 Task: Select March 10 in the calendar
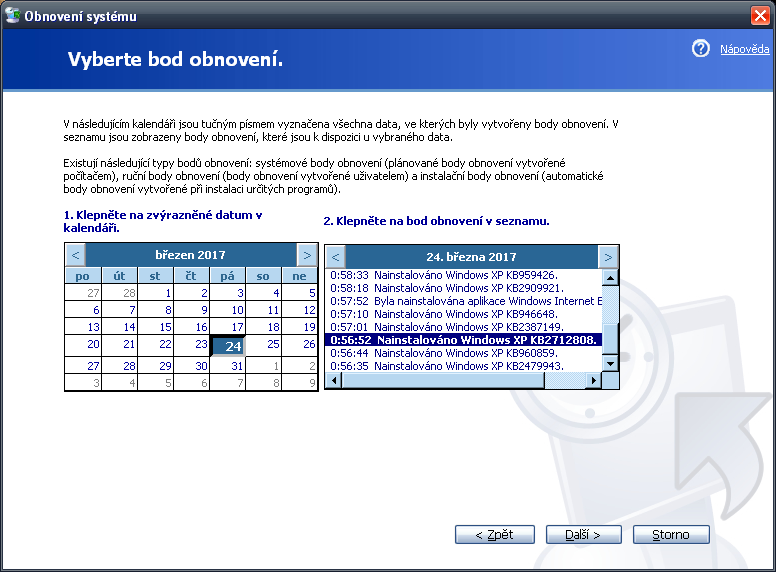[228, 310]
